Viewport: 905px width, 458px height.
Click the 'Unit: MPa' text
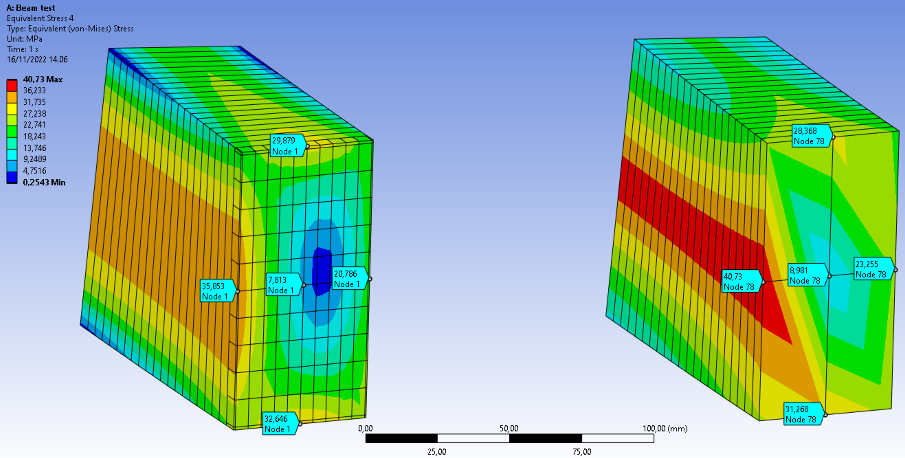click(24, 39)
